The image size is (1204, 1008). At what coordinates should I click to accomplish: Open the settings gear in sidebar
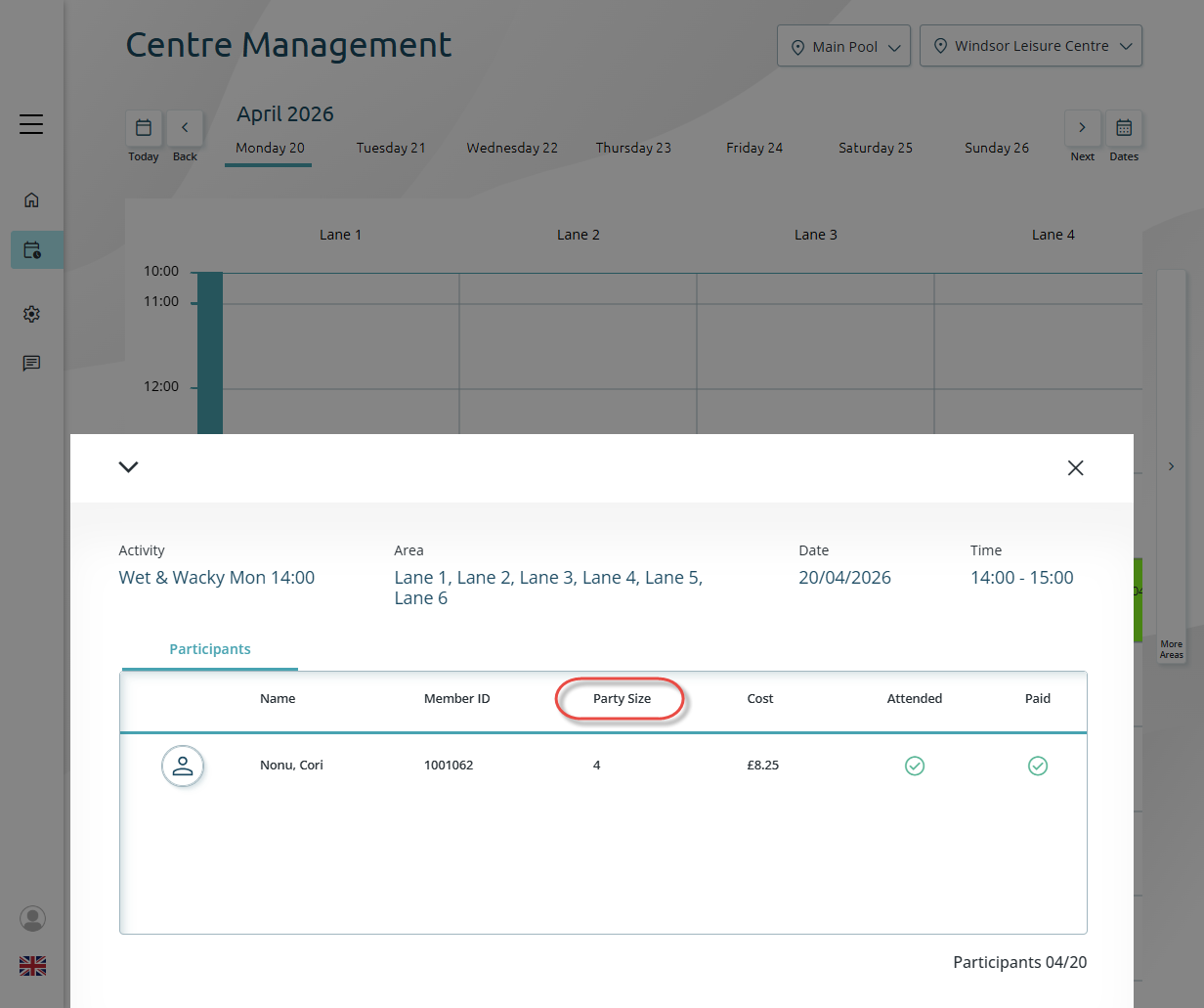pos(31,314)
